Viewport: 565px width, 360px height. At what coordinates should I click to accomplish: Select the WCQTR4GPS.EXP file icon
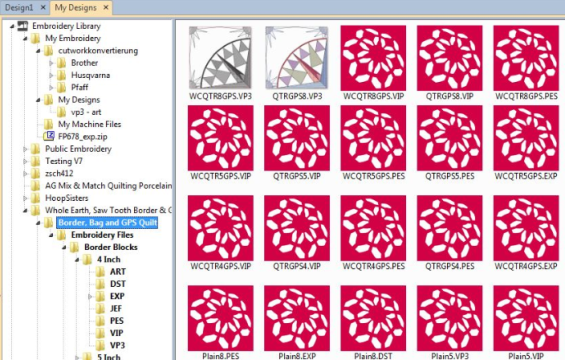tap(526, 228)
